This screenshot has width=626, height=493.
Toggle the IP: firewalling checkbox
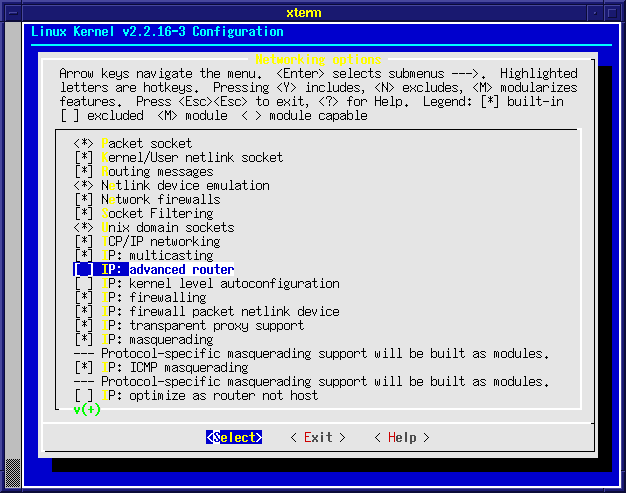tap(83, 298)
